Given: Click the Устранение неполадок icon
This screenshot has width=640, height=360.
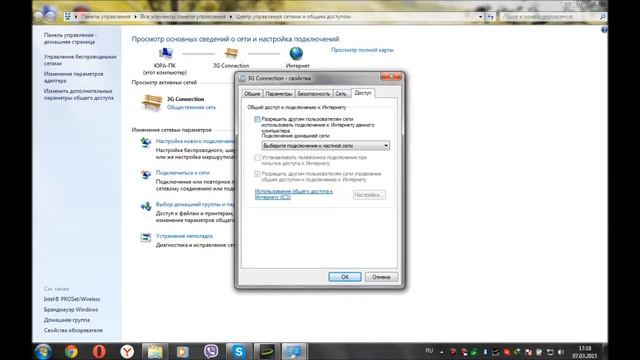Looking at the screenshot, I should (146, 238).
